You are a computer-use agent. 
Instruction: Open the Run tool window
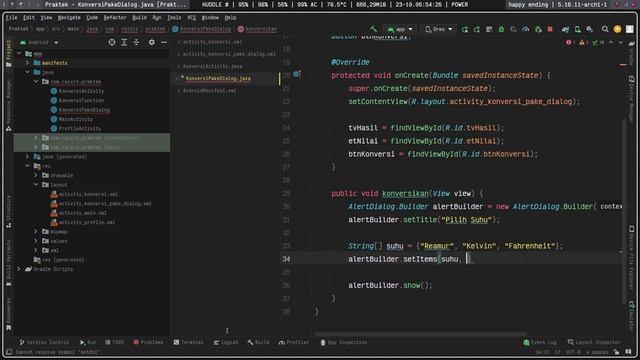88,342
